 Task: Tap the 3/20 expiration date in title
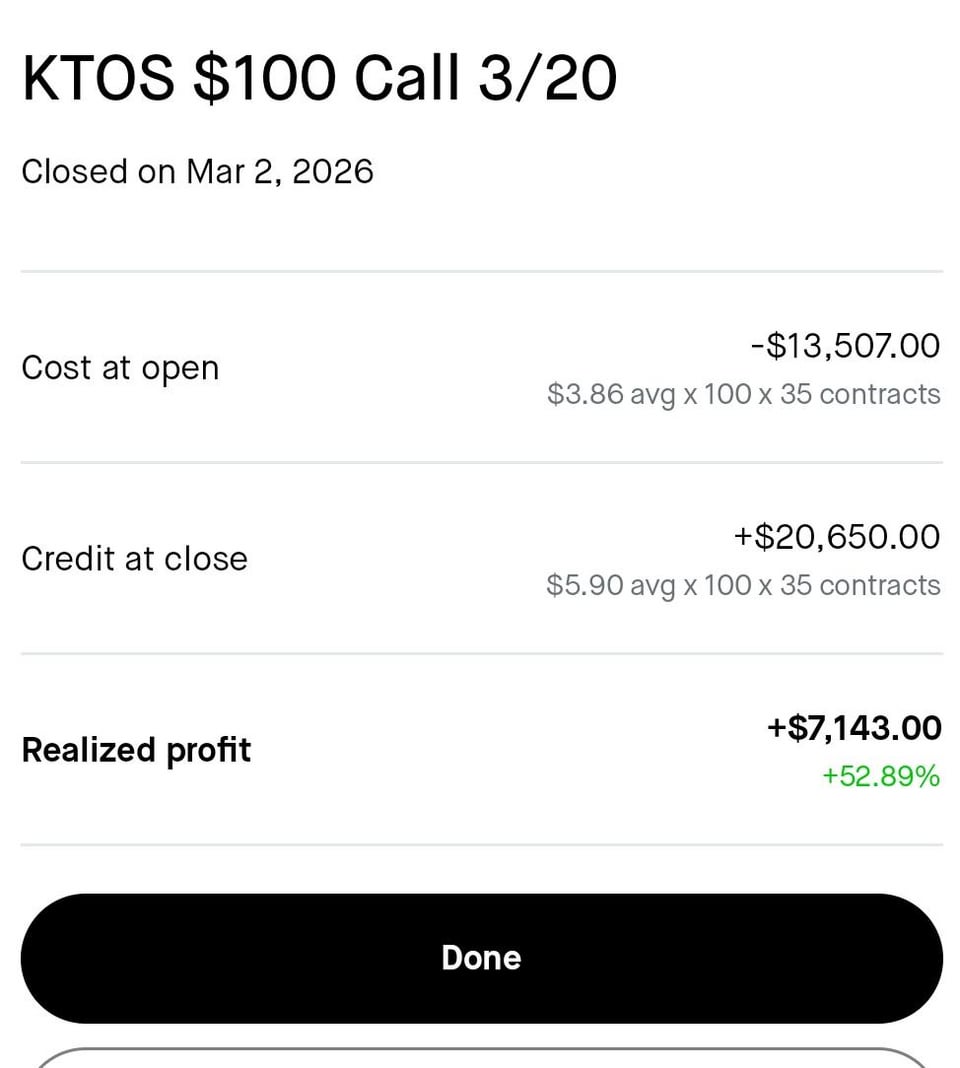point(547,78)
